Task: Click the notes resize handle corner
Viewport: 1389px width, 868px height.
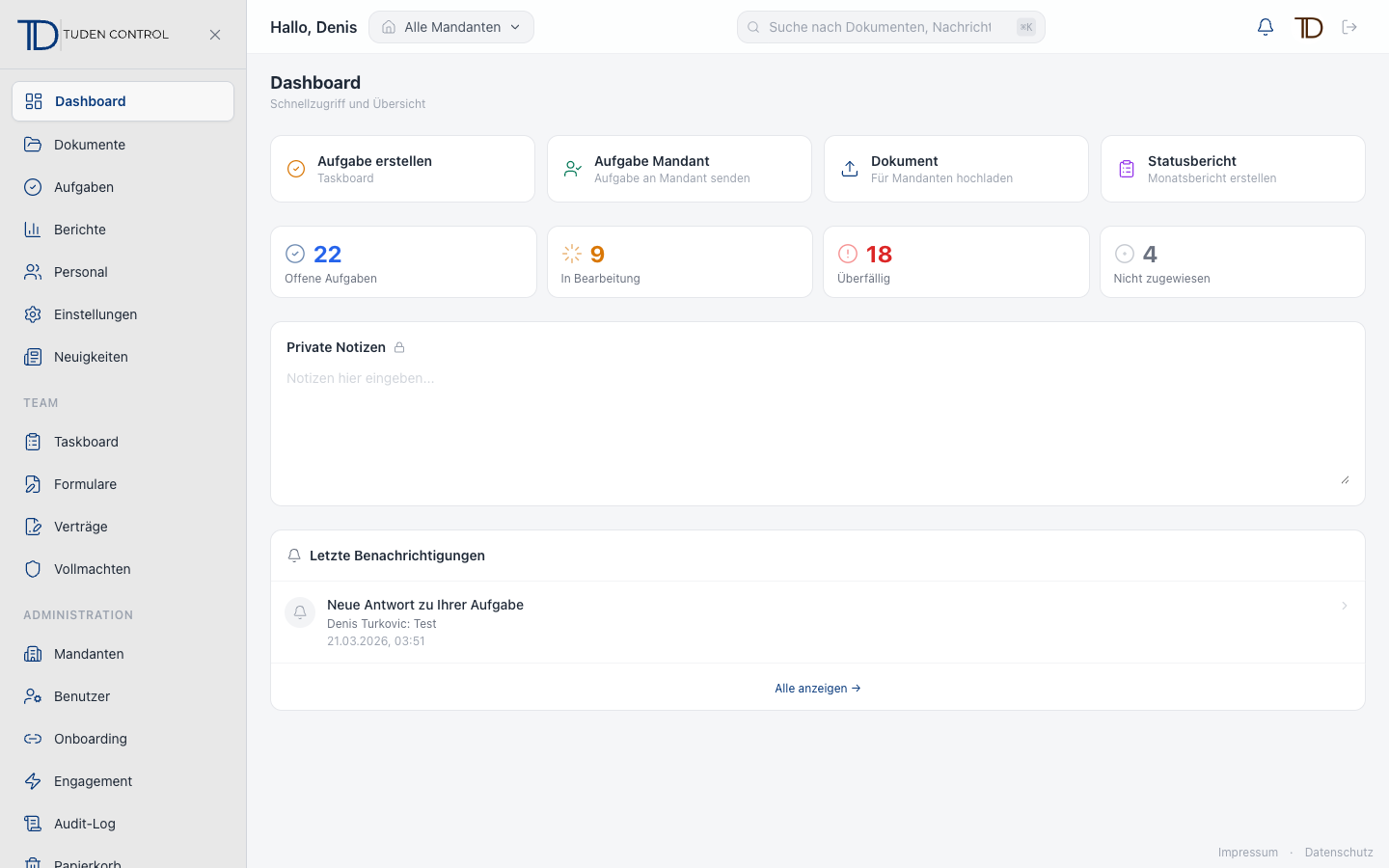Action: (1345, 479)
